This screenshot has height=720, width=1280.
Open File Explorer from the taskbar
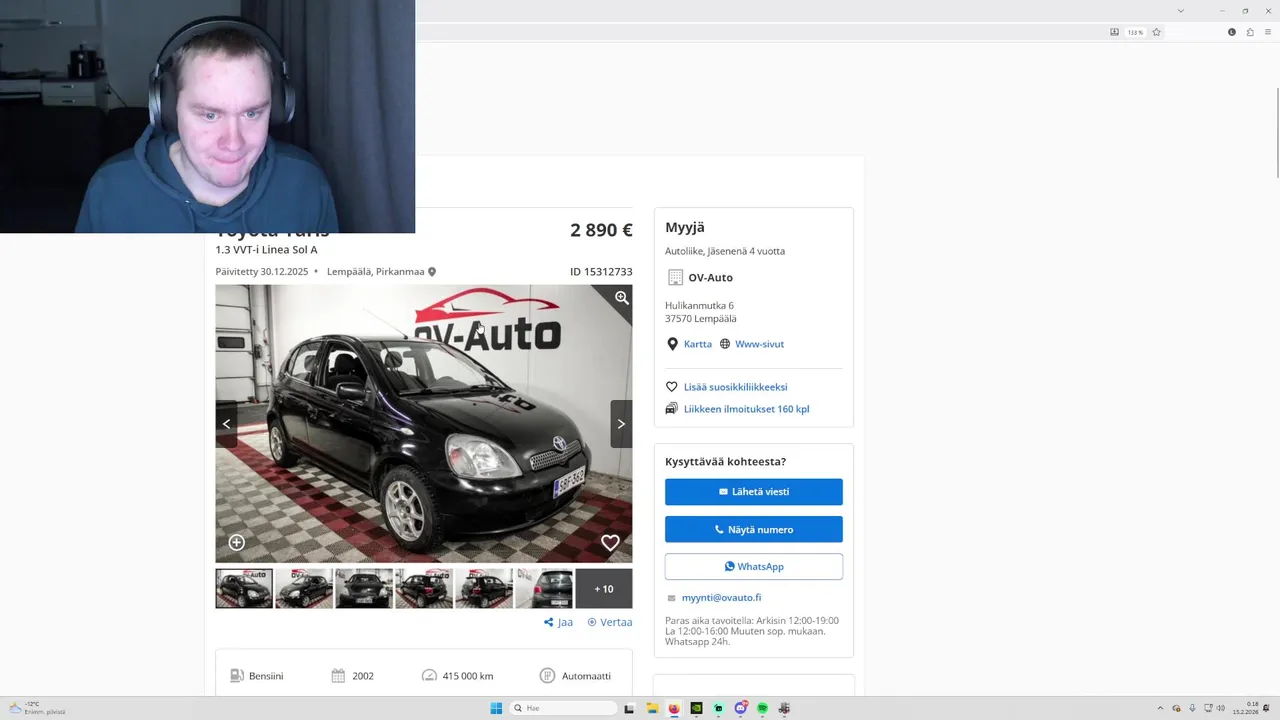point(651,708)
